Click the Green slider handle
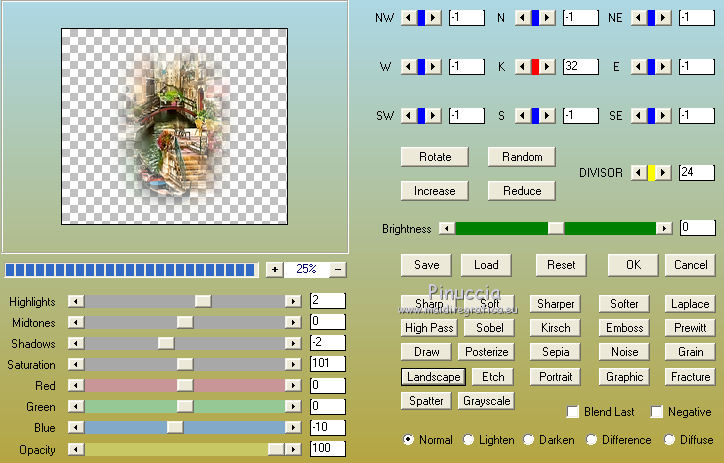 [185, 406]
